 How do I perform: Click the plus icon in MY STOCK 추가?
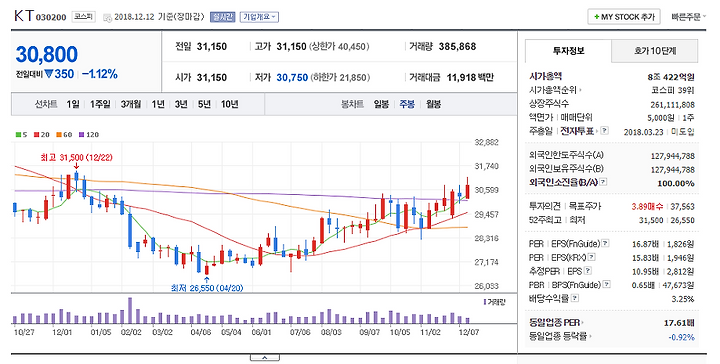click(x=596, y=17)
